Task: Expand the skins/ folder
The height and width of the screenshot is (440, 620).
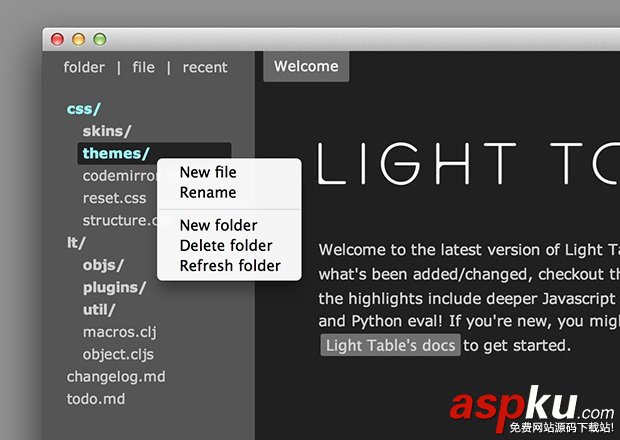Action: [x=107, y=131]
